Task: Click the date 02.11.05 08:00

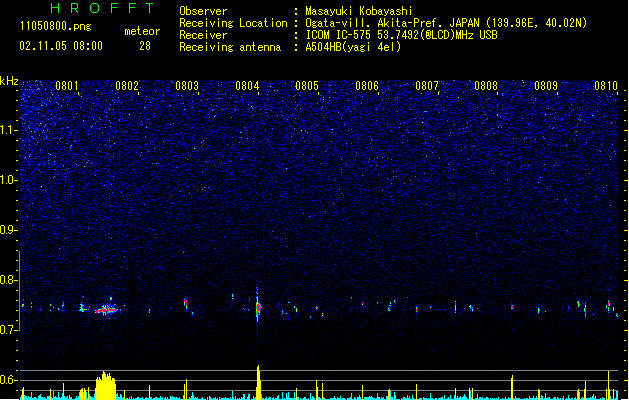Action: [x=61, y=46]
